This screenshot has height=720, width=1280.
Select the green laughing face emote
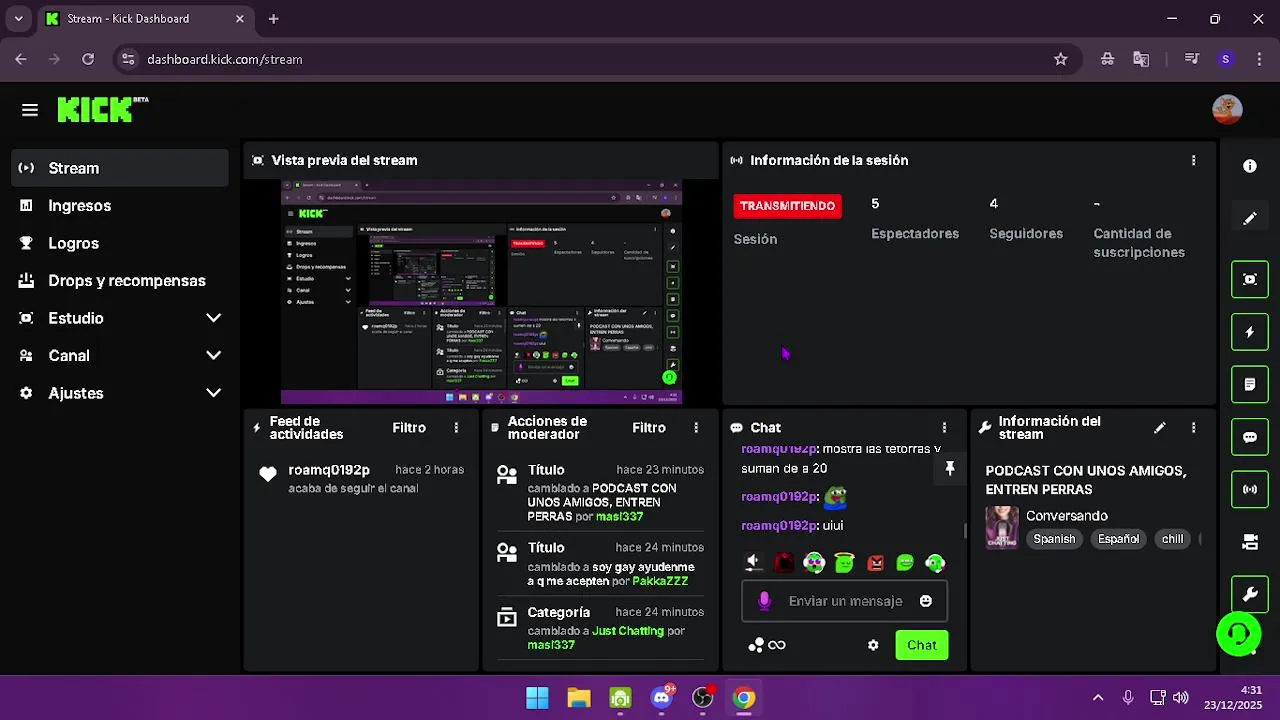pyautogui.click(x=905, y=563)
